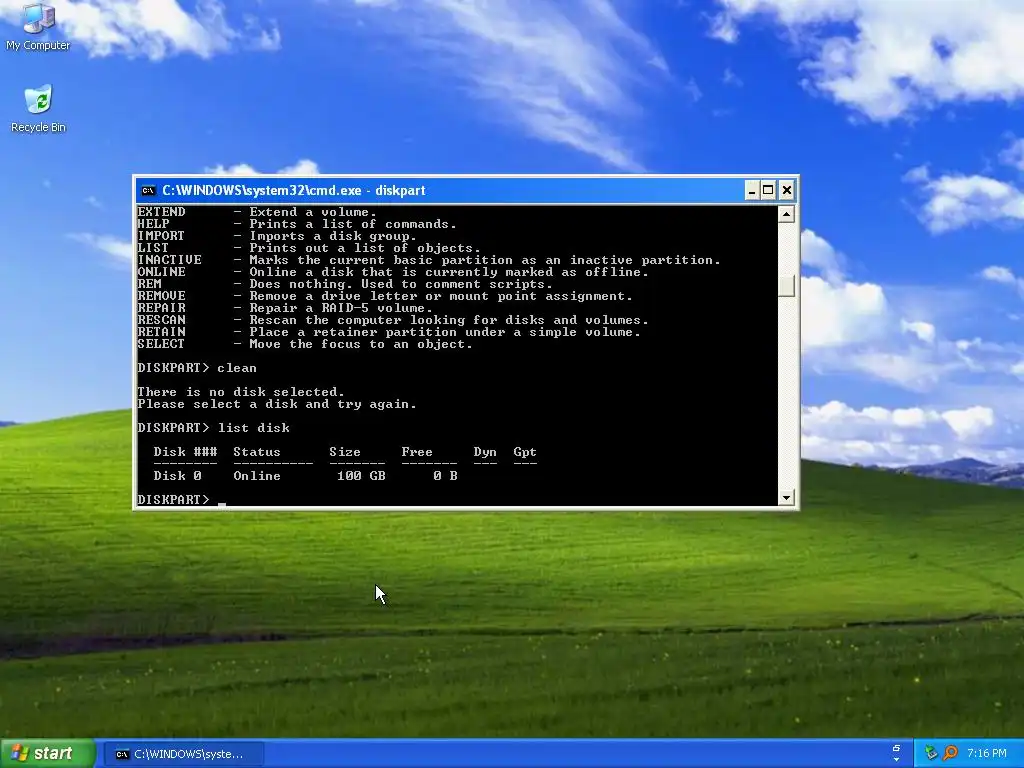Click the RETAIN command help line
Image resolution: width=1024 pixels, height=768 pixels.
coord(389,332)
